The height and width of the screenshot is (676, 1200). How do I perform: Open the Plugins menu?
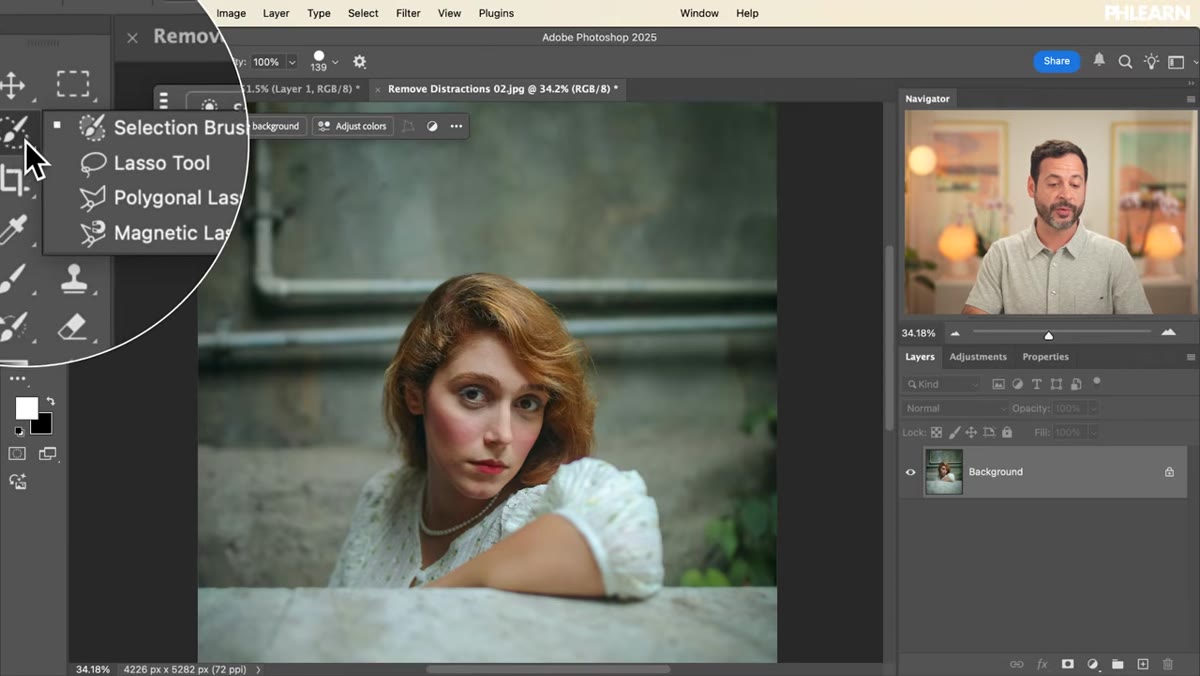coord(496,13)
